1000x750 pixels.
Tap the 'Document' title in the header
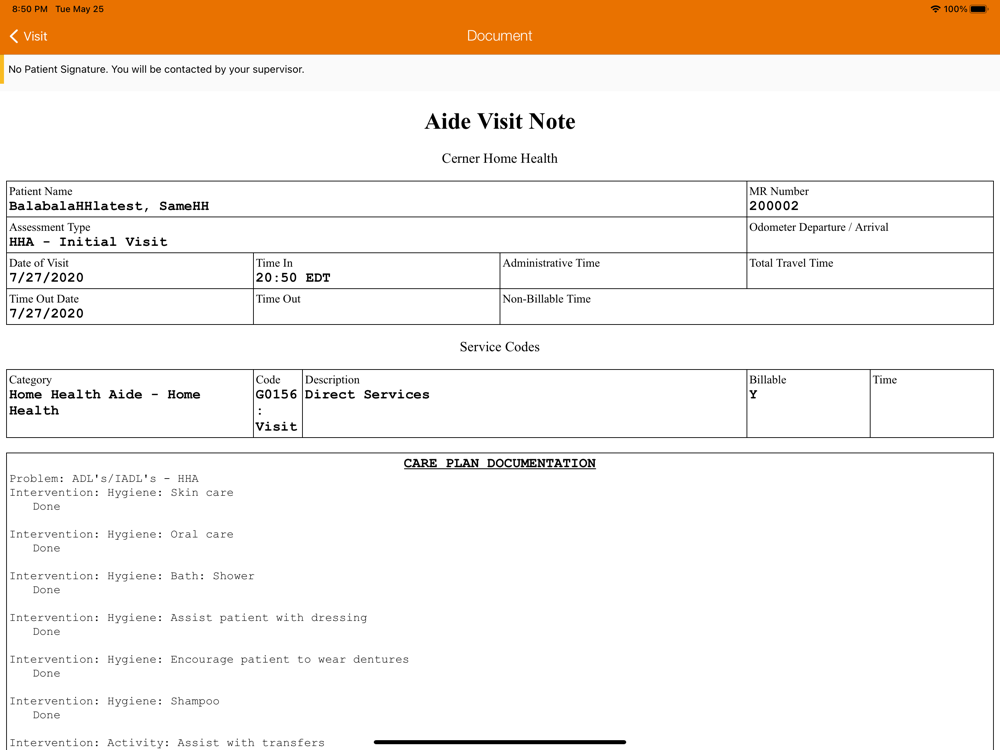(x=499, y=36)
